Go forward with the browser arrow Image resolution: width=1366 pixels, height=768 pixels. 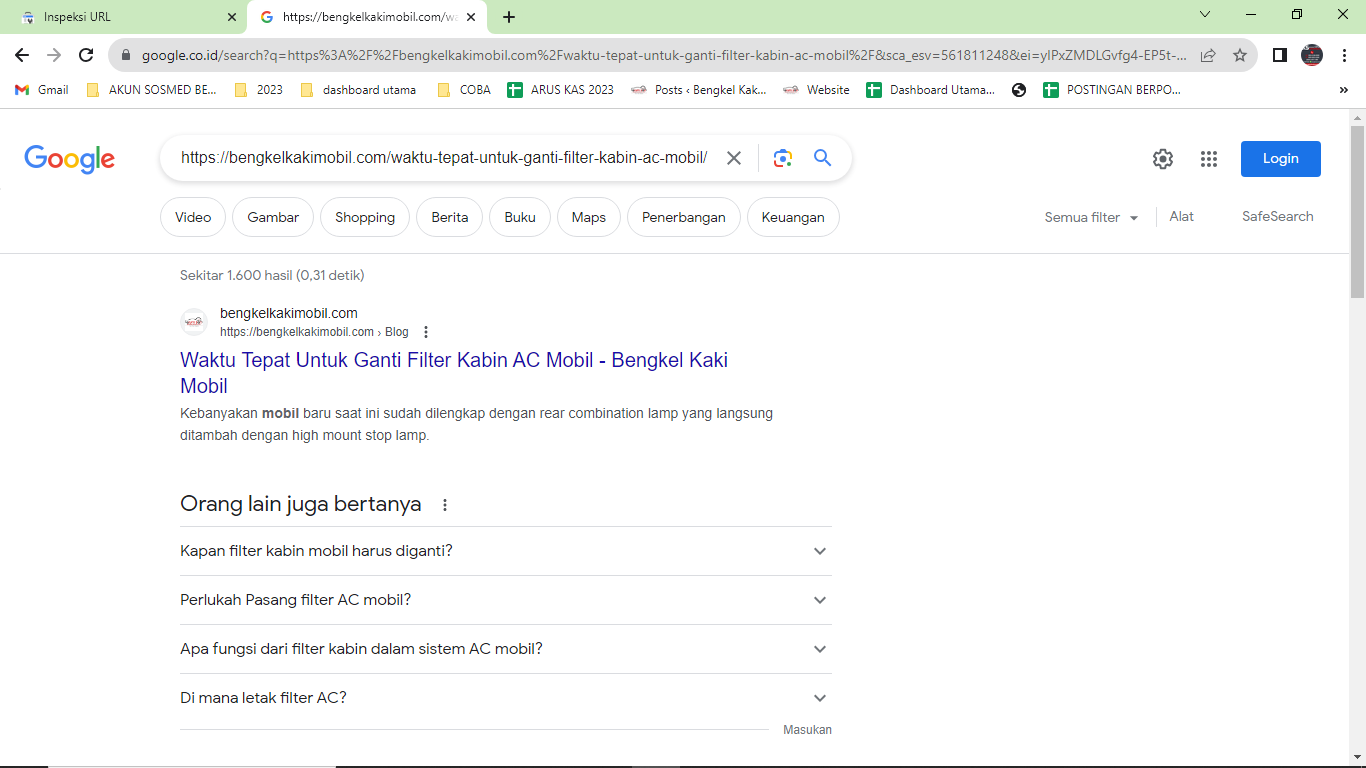pos(54,55)
